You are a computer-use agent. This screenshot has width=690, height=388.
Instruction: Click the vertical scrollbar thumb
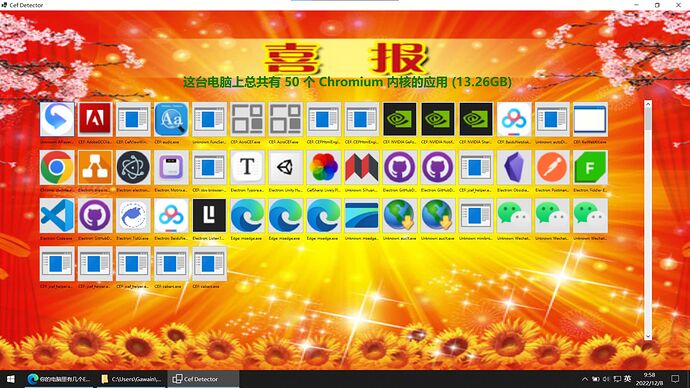(x=648, y=119)
